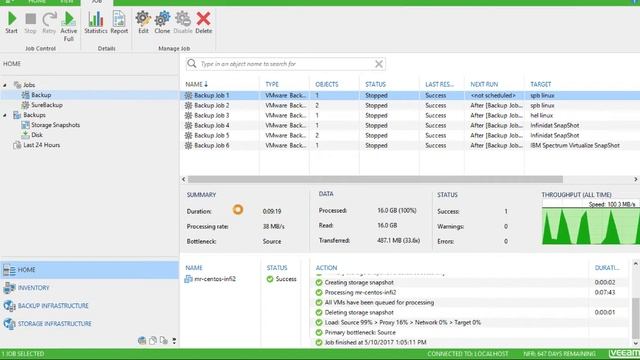The image size is (640, 360).
Task: Open Storage Snapshots node
Action: (x=56, y=125)
